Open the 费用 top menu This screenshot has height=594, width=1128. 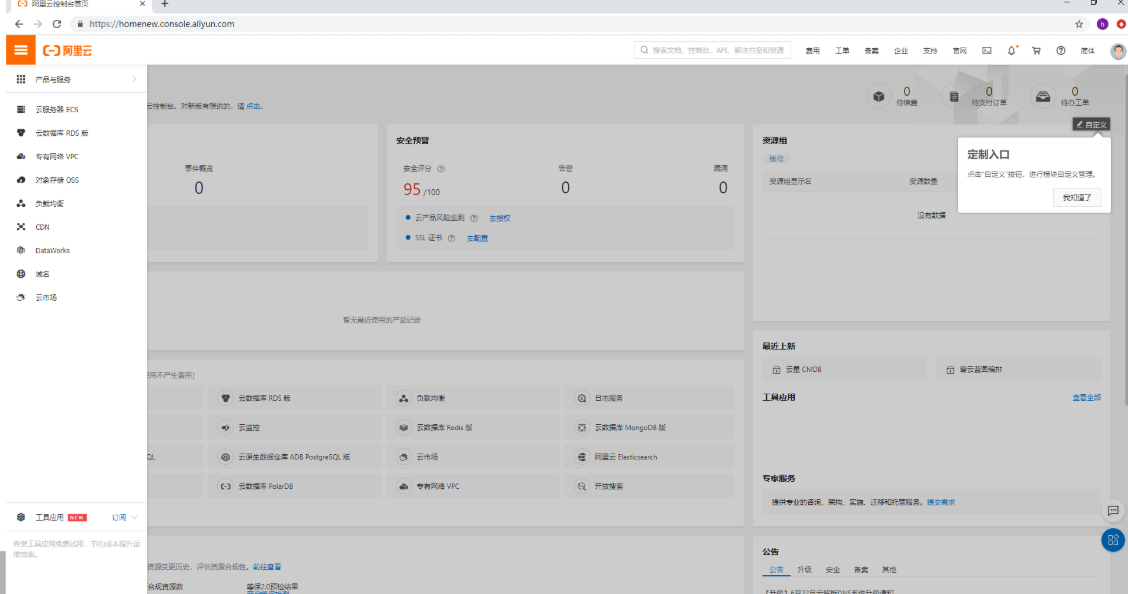(812, 51)
